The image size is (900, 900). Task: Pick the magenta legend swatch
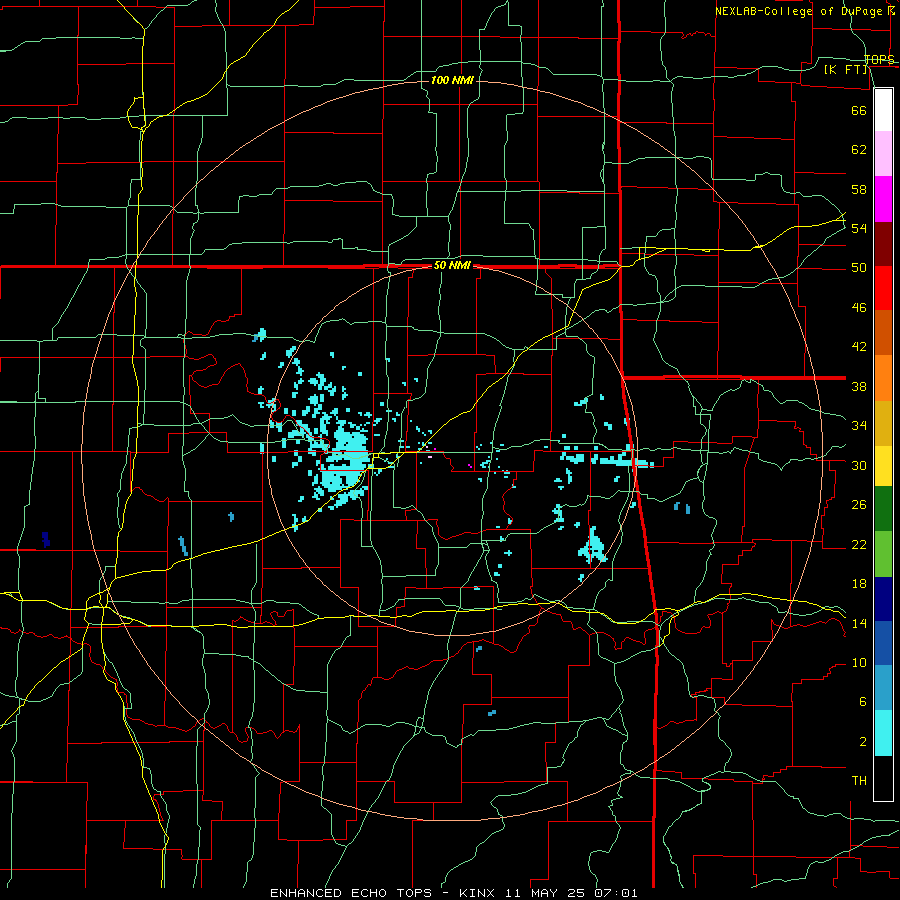pyautogui.click(x=883, y=199)
